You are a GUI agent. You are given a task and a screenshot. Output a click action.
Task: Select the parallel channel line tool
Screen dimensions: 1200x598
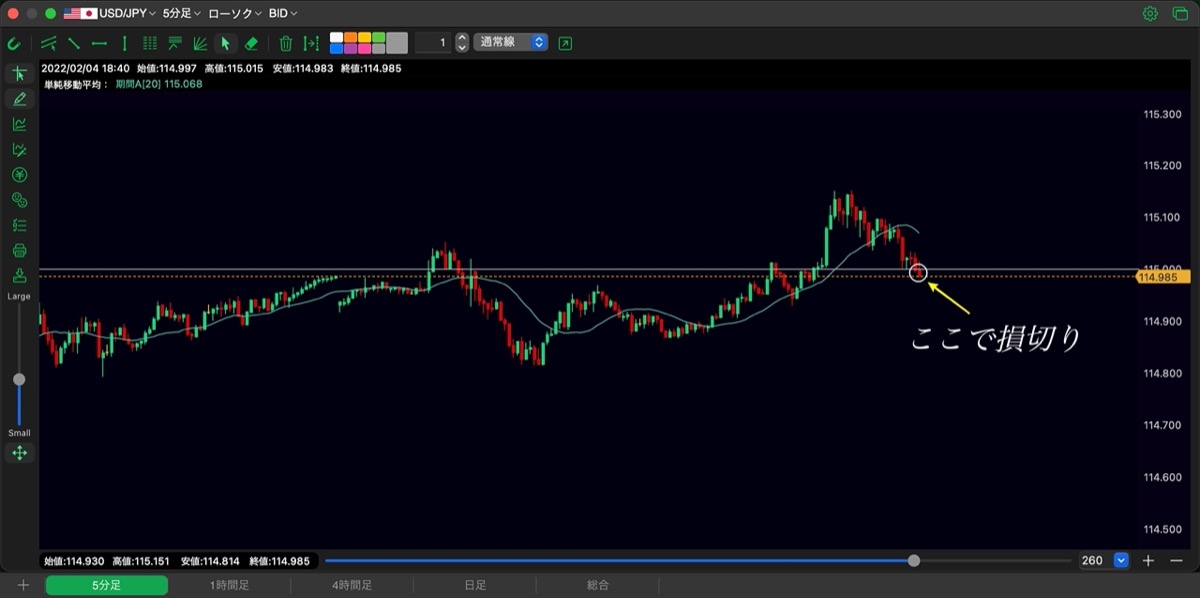(49, 43)
